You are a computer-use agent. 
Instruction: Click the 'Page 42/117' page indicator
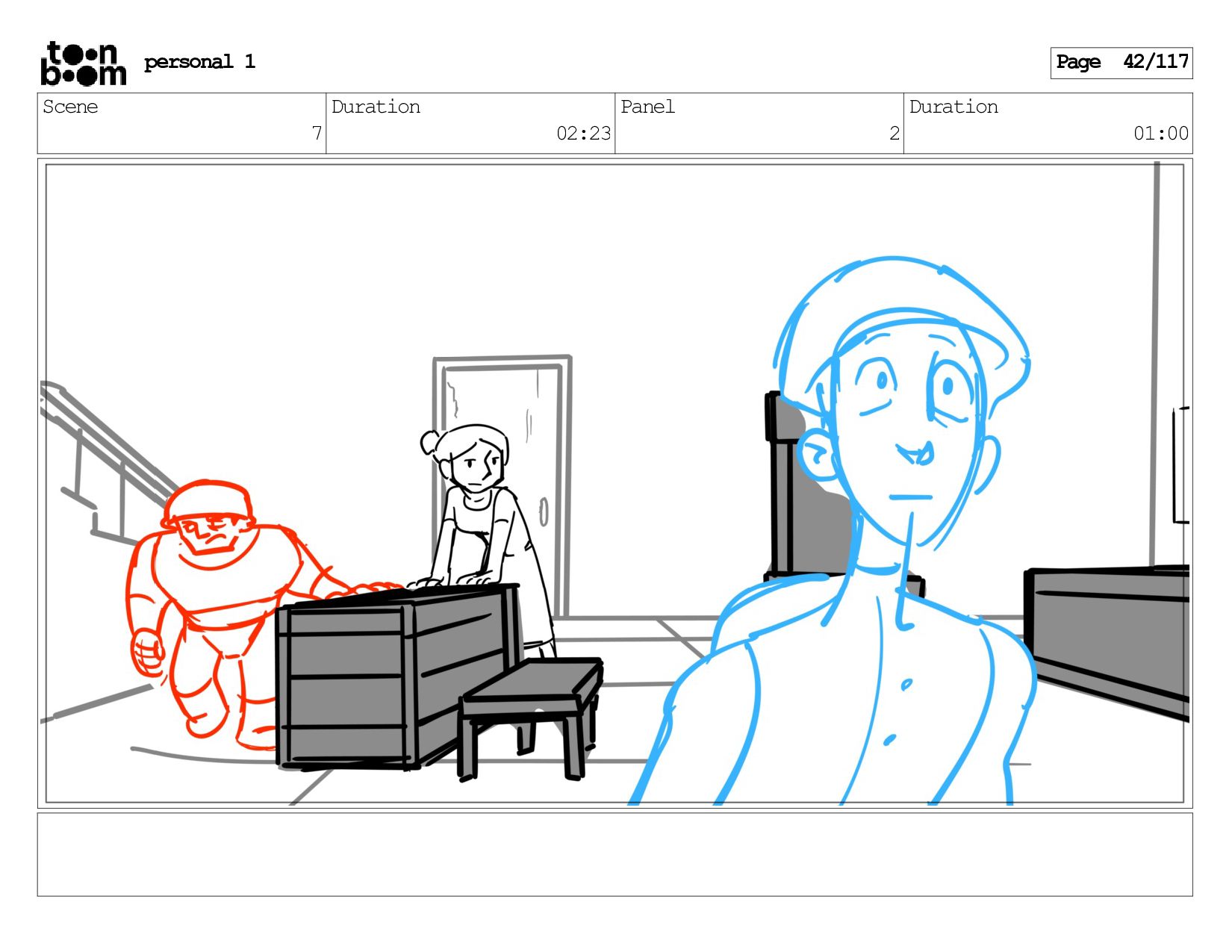click(1121, 63)
